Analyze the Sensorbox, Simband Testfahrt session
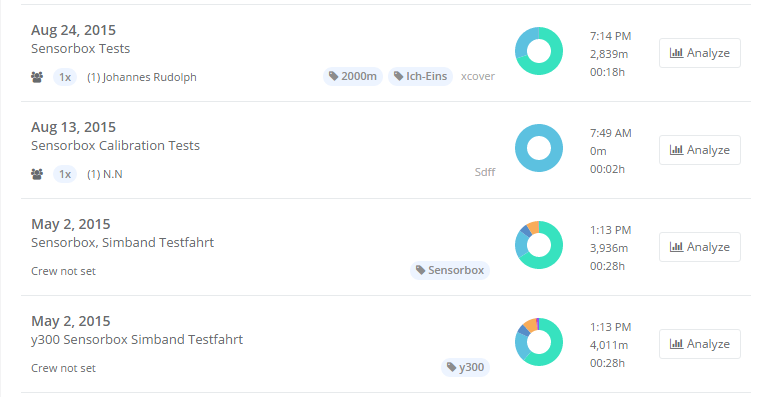Viewport: 768px width, 397px height. click(699, 247)
